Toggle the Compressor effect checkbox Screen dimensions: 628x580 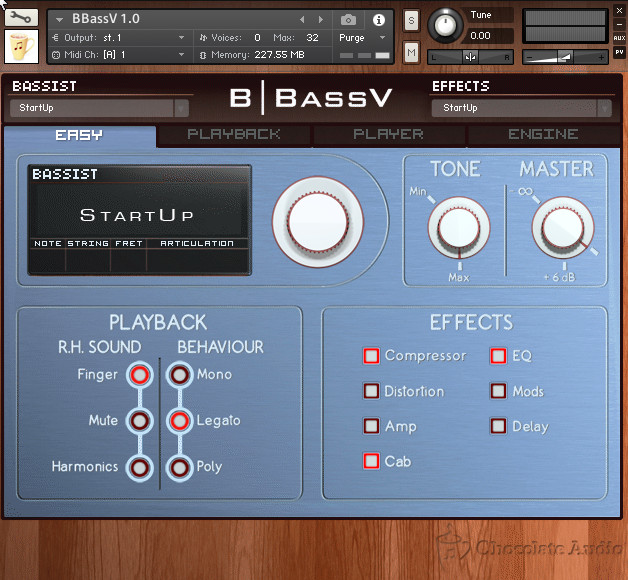click(x=371, y=356)
